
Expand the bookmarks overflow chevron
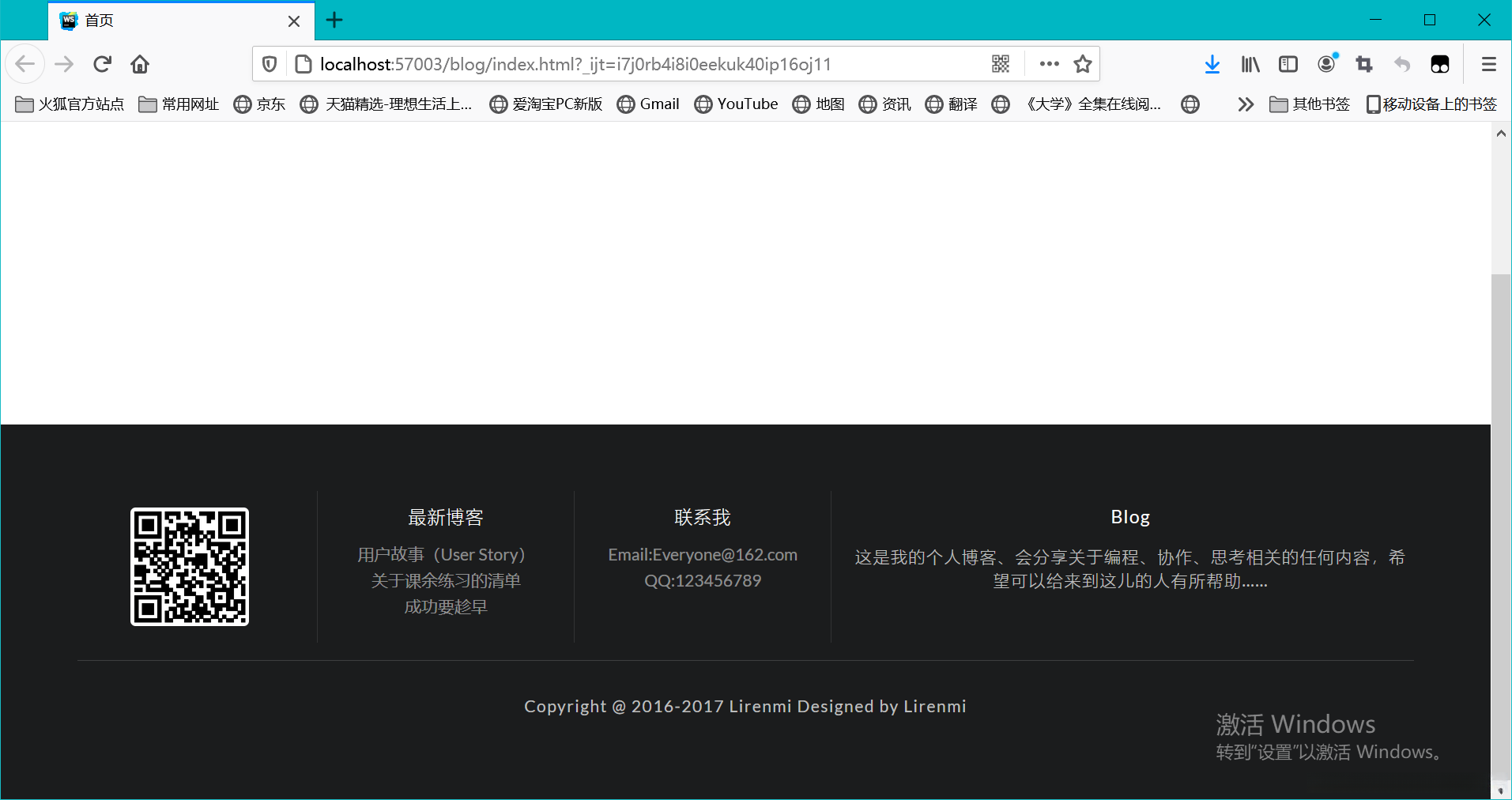click(x=1246, y=104)
